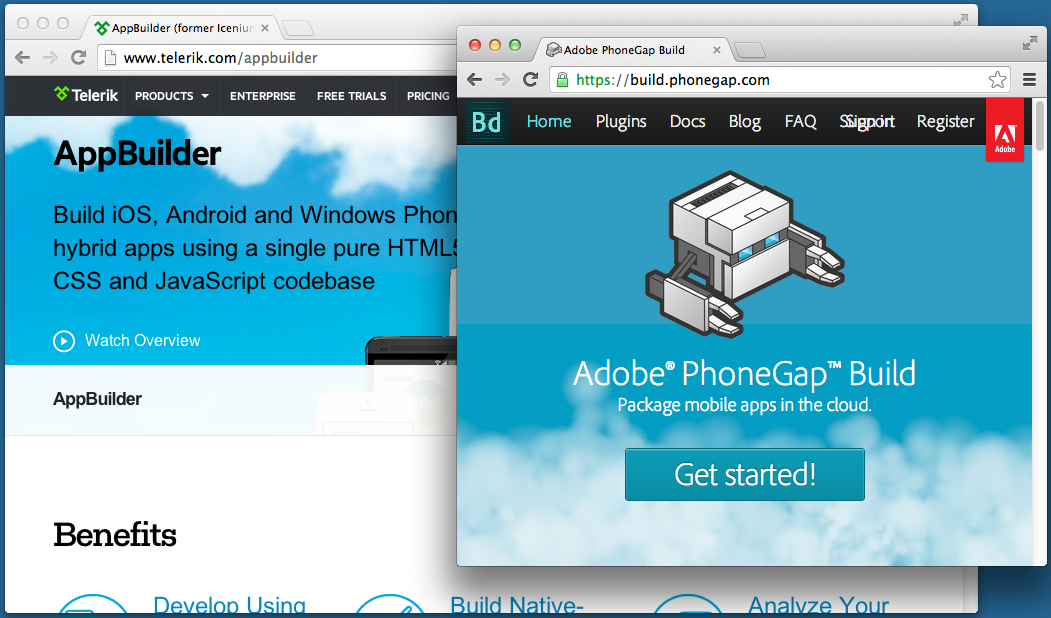
Task: Click the page icon in the Telerik address bar
Action: [x=111, y=58]
